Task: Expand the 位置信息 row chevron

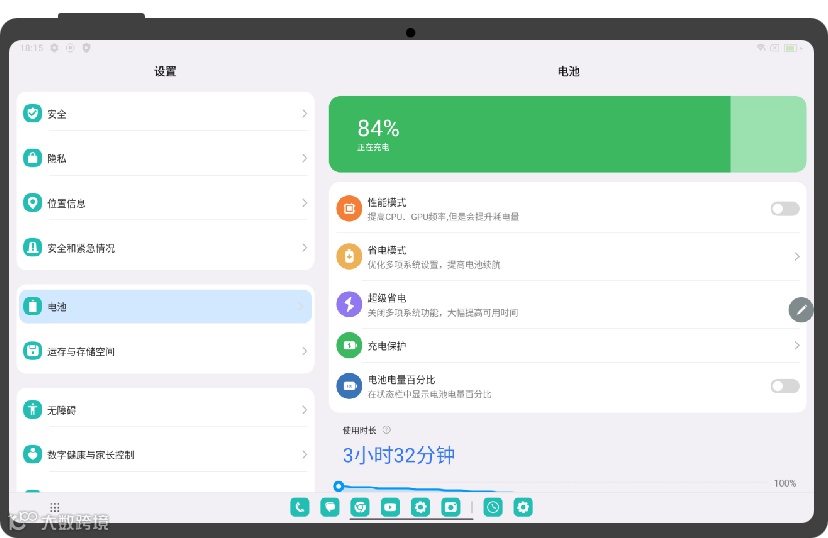Action: [x=305, y=203]
